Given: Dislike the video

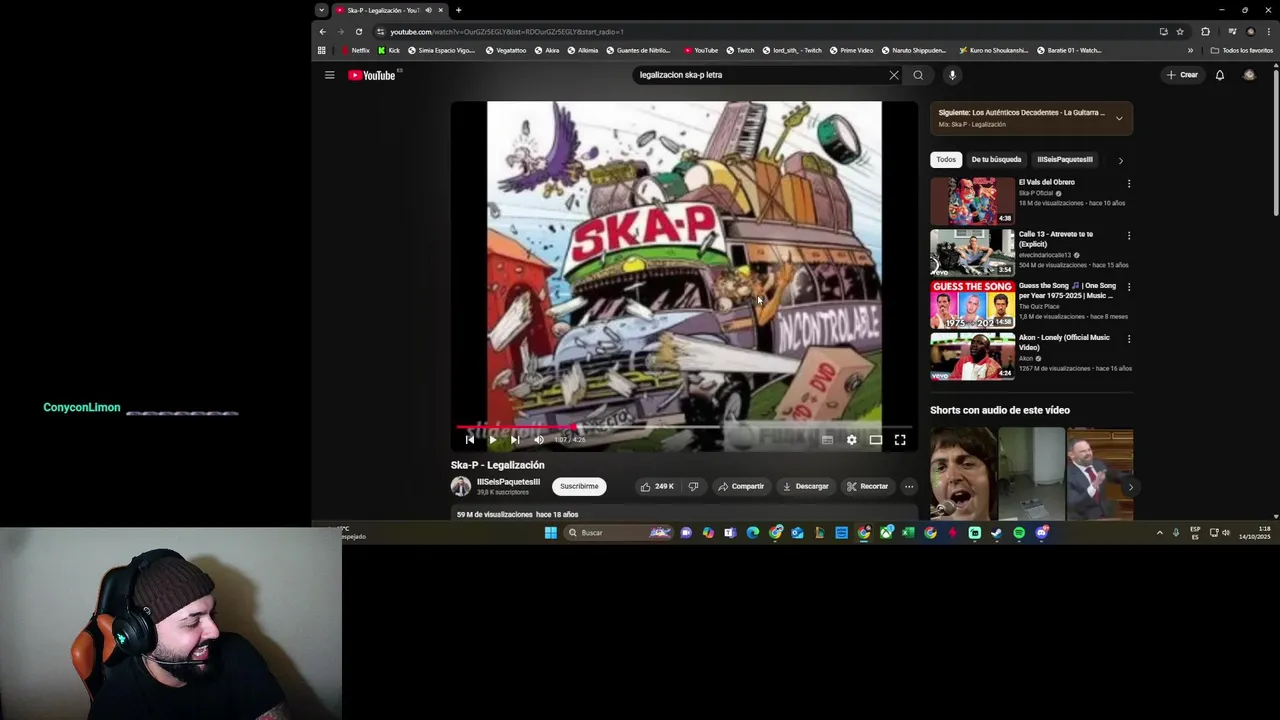Looking at the screenshot, I should (693, 487).
